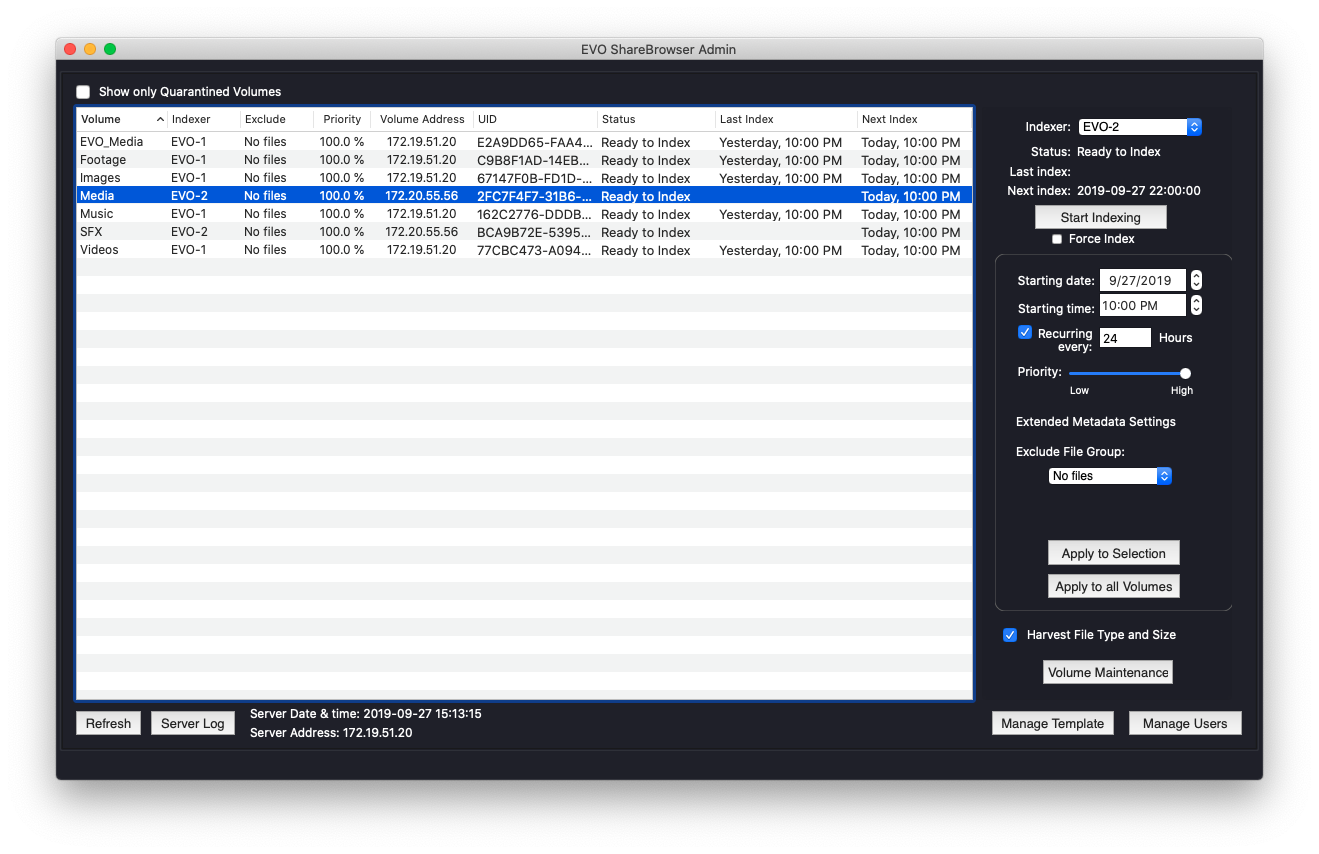Screen dimensions: 1319x854
Task: Apply settings to Selection
Action: click(x=1113, y=552)
